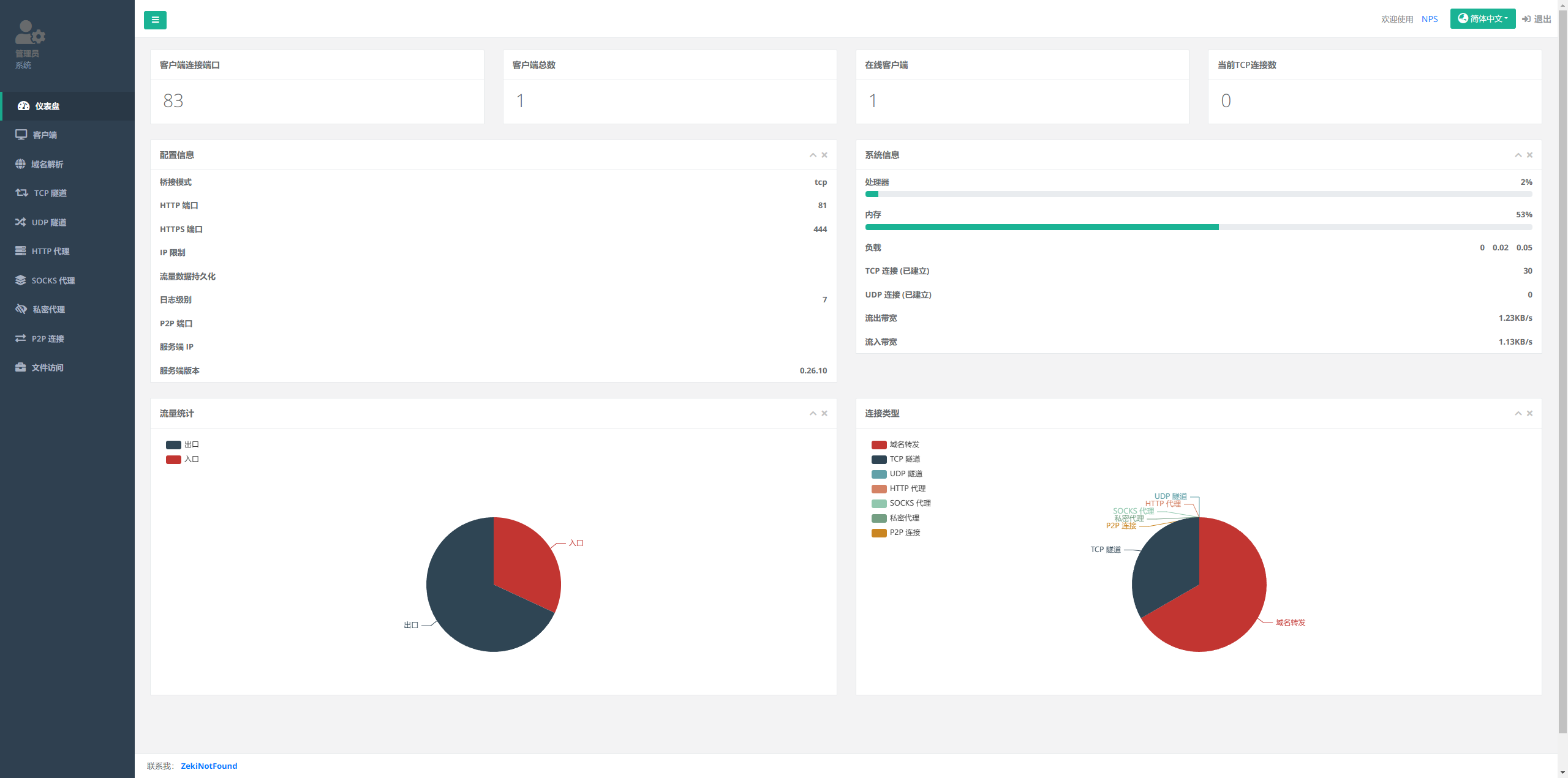Screen dimensions: 1568x778
Task: Click the eye-slash icon for 私密代理
Action: (21, 309)
